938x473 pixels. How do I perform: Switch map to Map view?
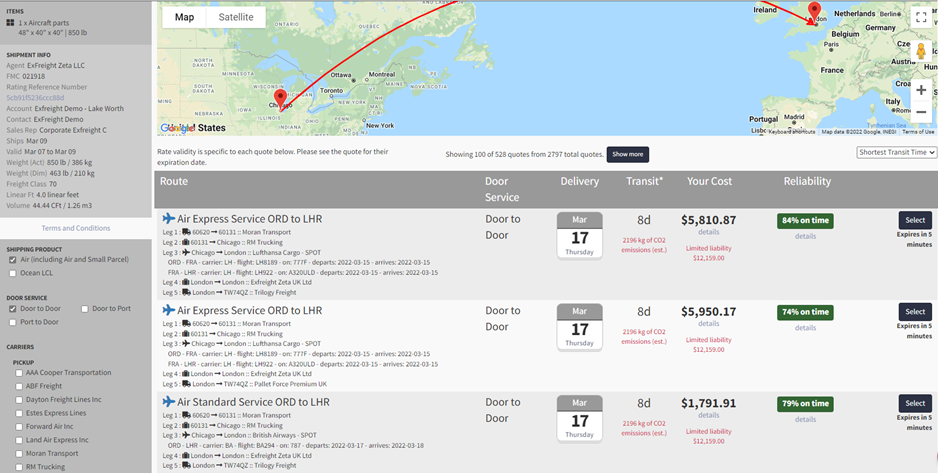(184, 17)
